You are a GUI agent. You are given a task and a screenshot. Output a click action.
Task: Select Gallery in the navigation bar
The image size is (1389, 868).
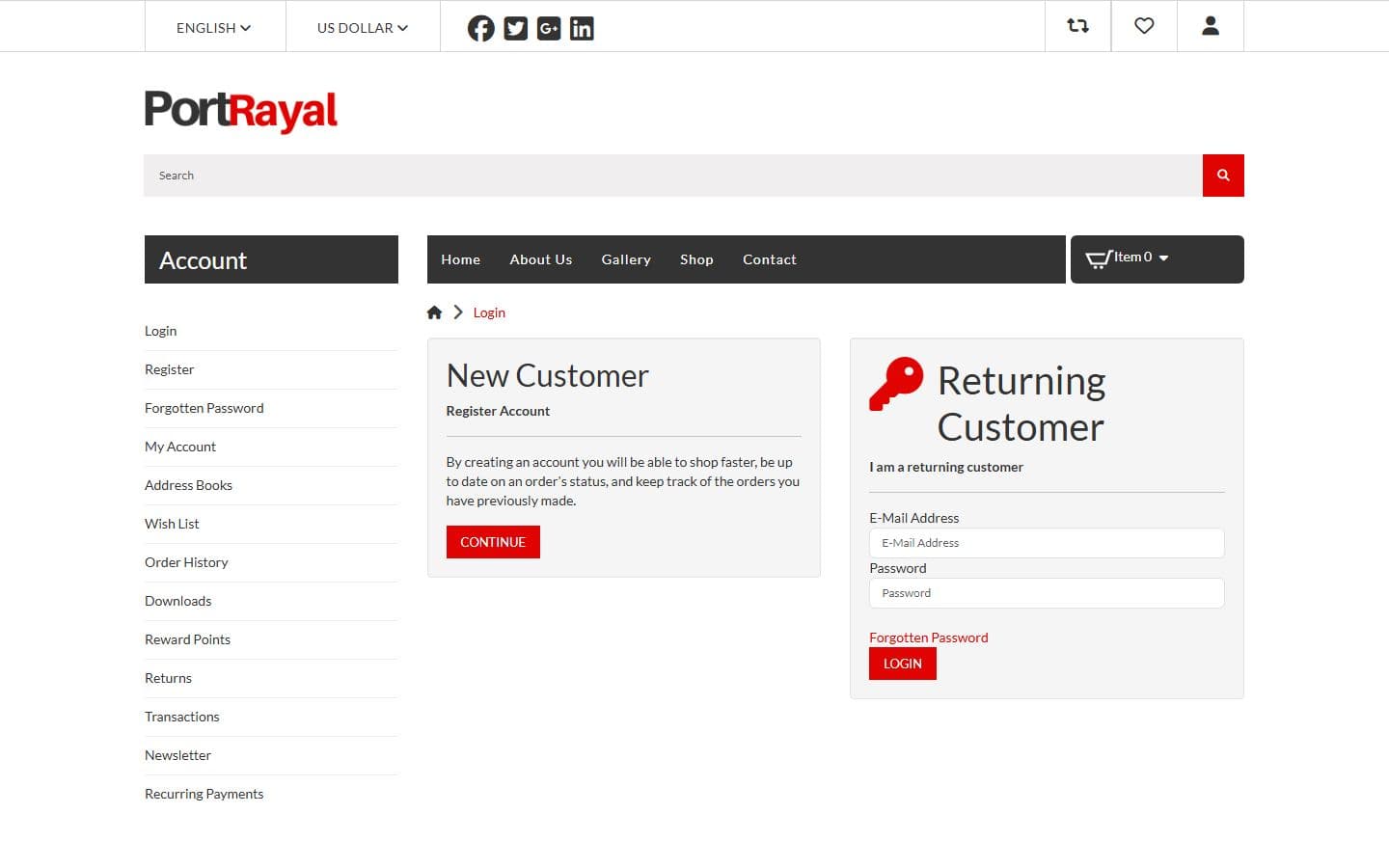[x=626, y=259]
